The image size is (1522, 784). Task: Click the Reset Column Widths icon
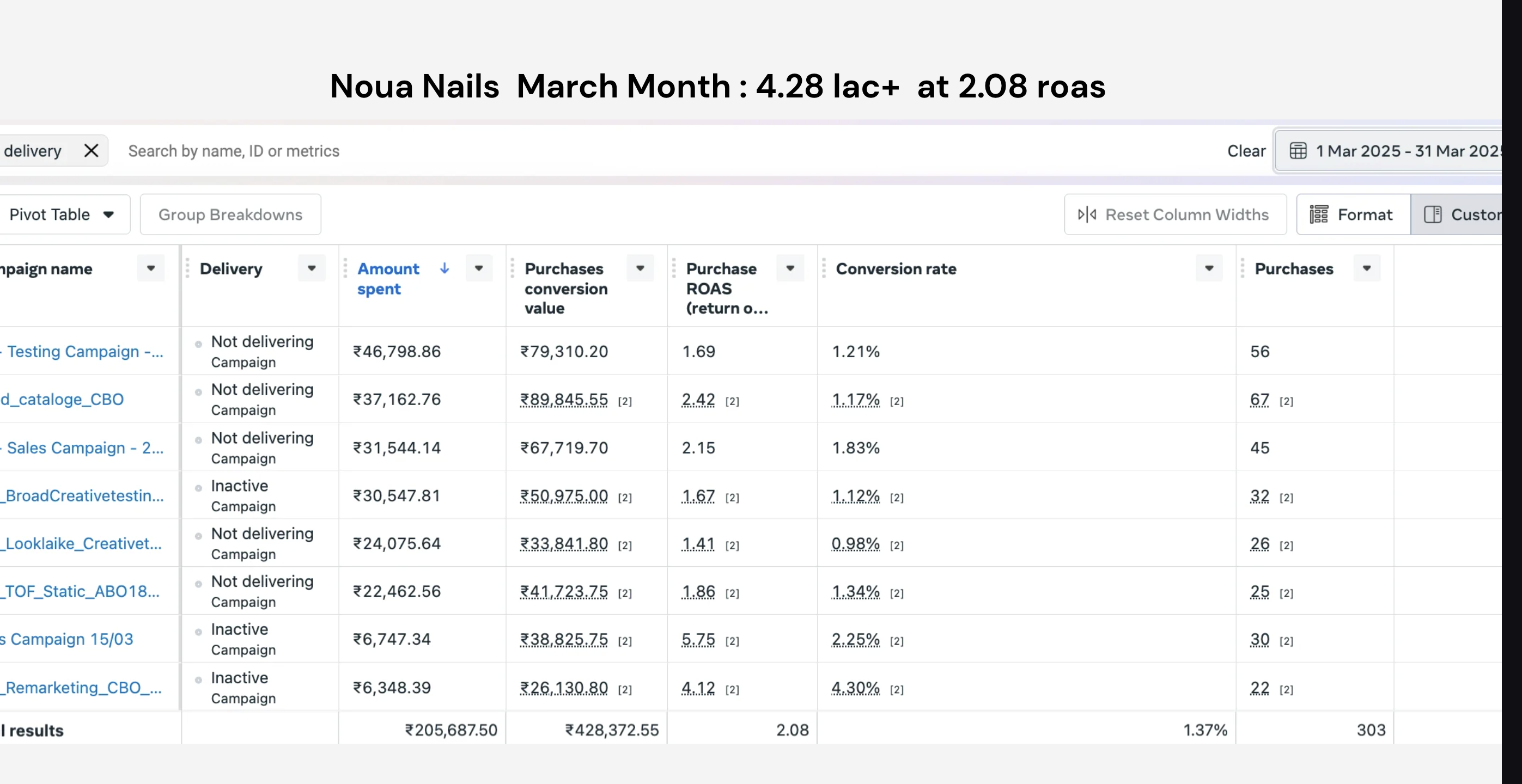point(1087,215)
